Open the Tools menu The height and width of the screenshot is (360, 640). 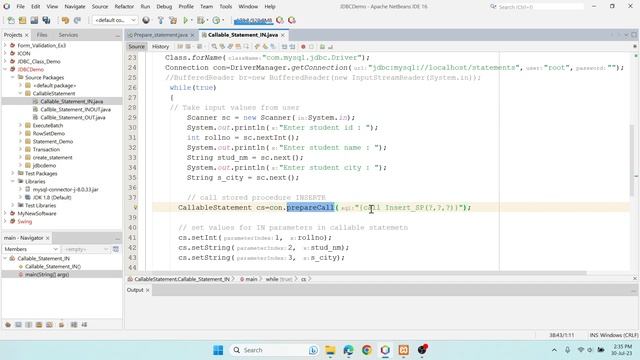pos(226,7)
